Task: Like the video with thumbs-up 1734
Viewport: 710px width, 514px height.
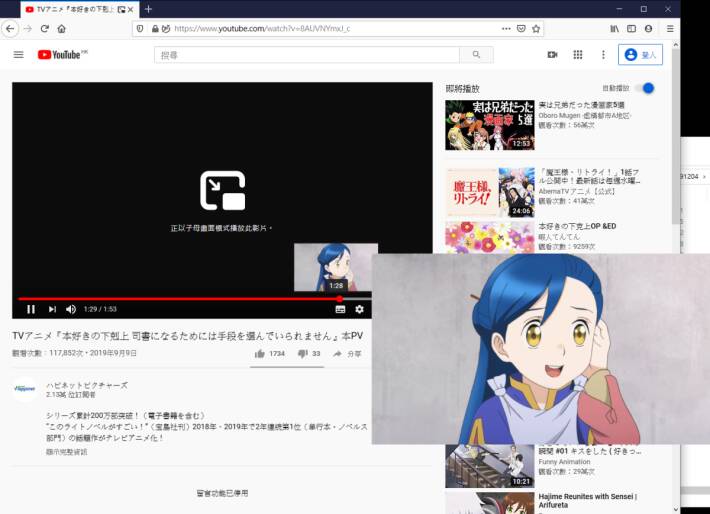Action: point(269,354)
